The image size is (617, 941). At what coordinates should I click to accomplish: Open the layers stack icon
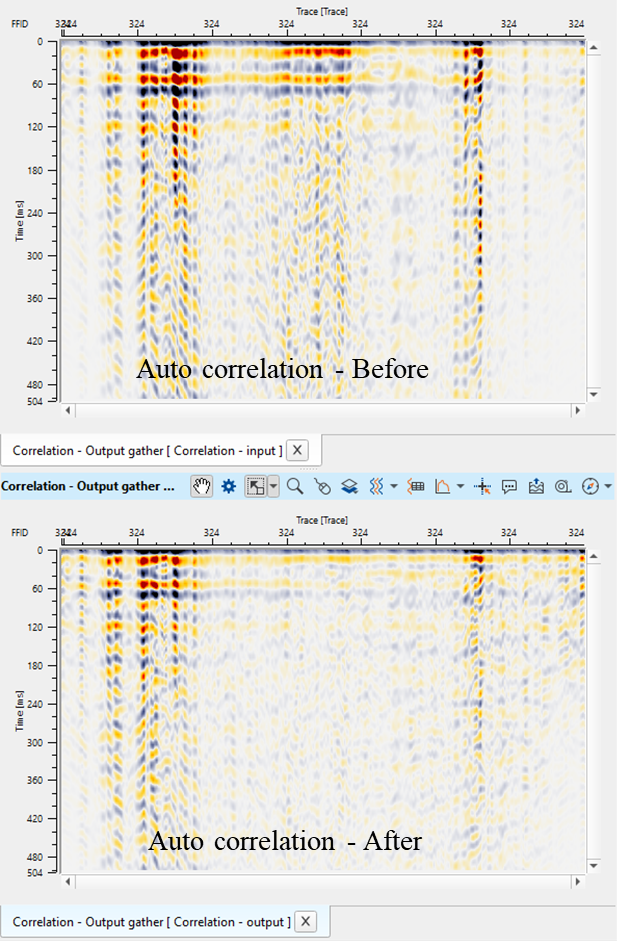349,486
